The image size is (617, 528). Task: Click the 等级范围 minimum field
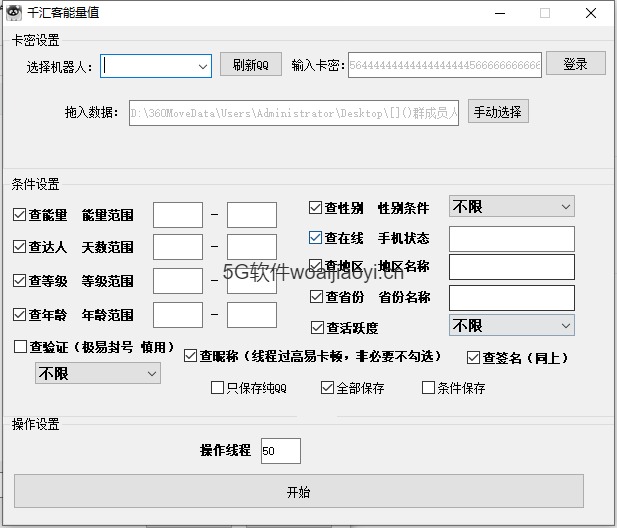point(178,281)
